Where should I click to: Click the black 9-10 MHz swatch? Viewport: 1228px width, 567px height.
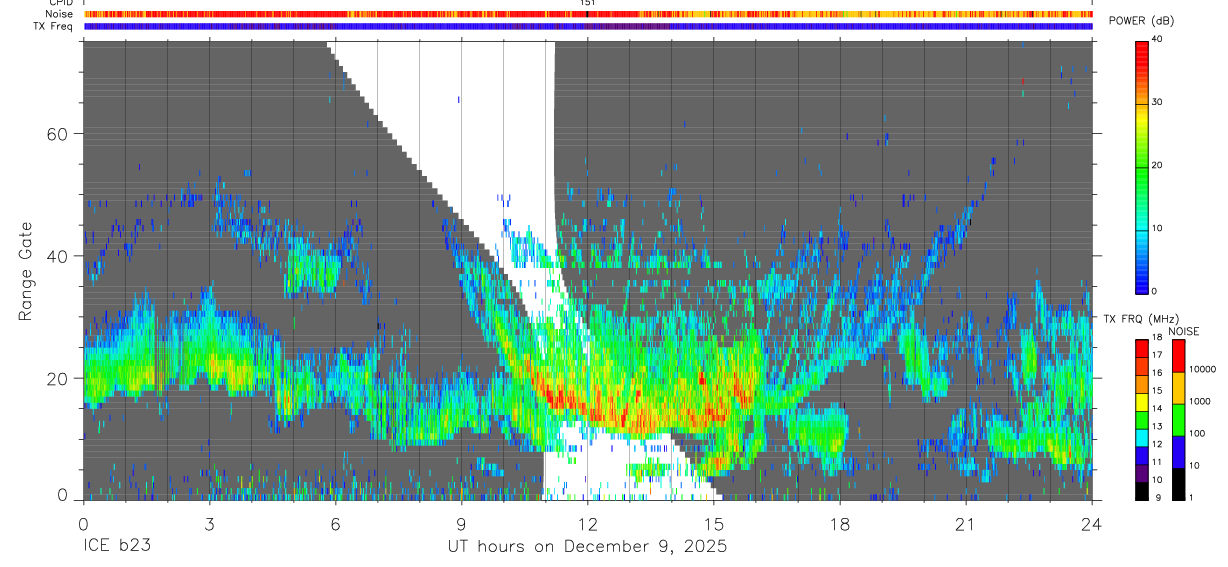tap(1141, 491)
